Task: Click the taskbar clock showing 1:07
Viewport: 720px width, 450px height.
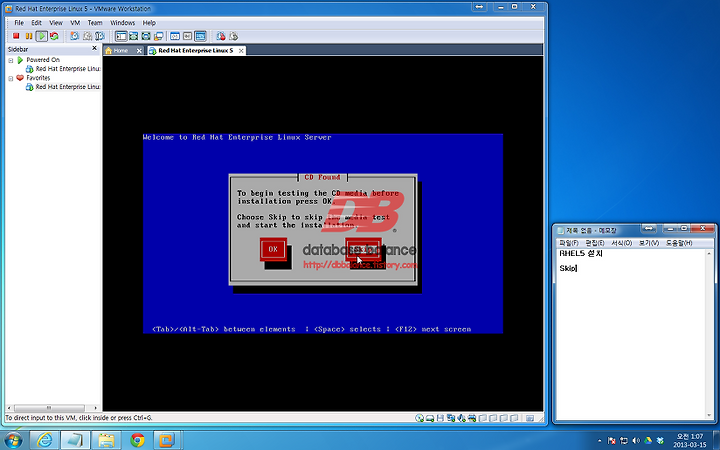Action: coord(690,440)
